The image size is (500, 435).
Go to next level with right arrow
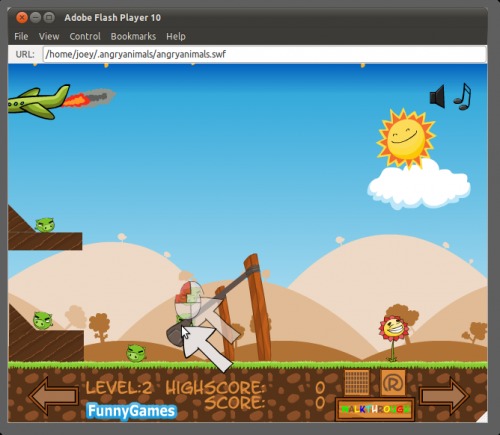tap(444, 396)
